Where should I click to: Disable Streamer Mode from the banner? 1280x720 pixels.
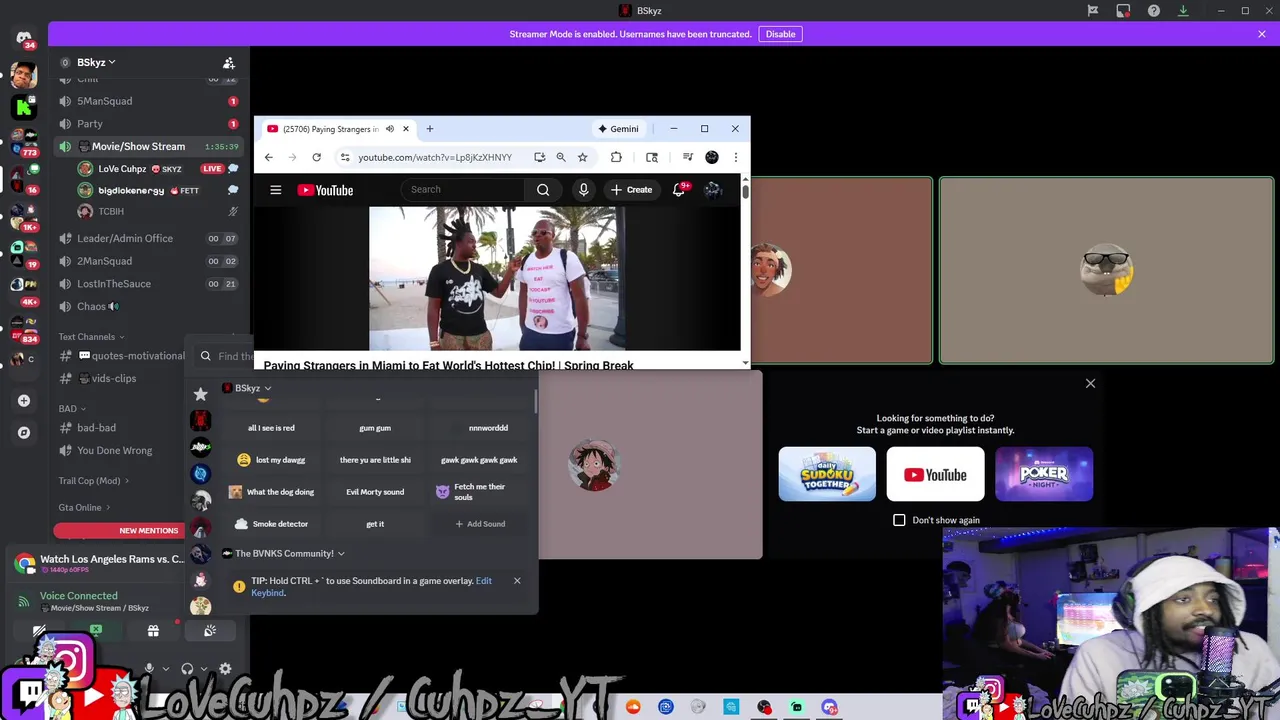[x=780, y=34]
